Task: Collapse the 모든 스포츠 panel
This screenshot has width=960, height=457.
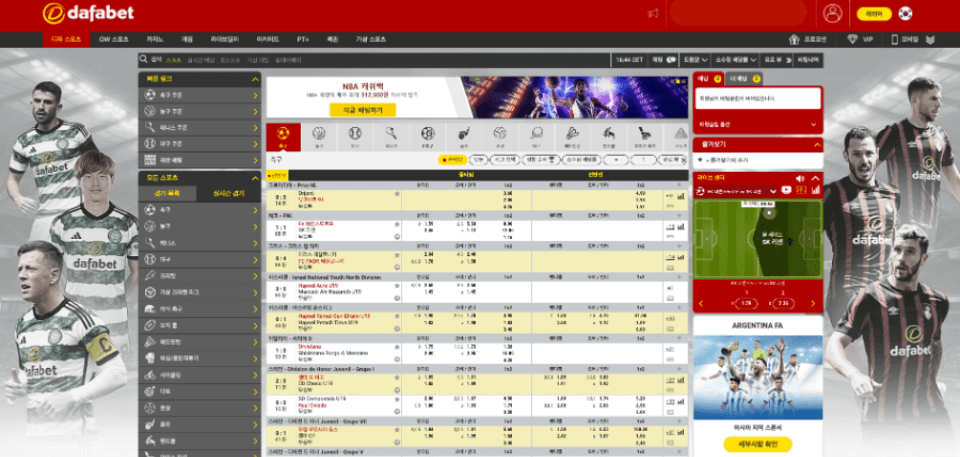Action: coord(255,178)
